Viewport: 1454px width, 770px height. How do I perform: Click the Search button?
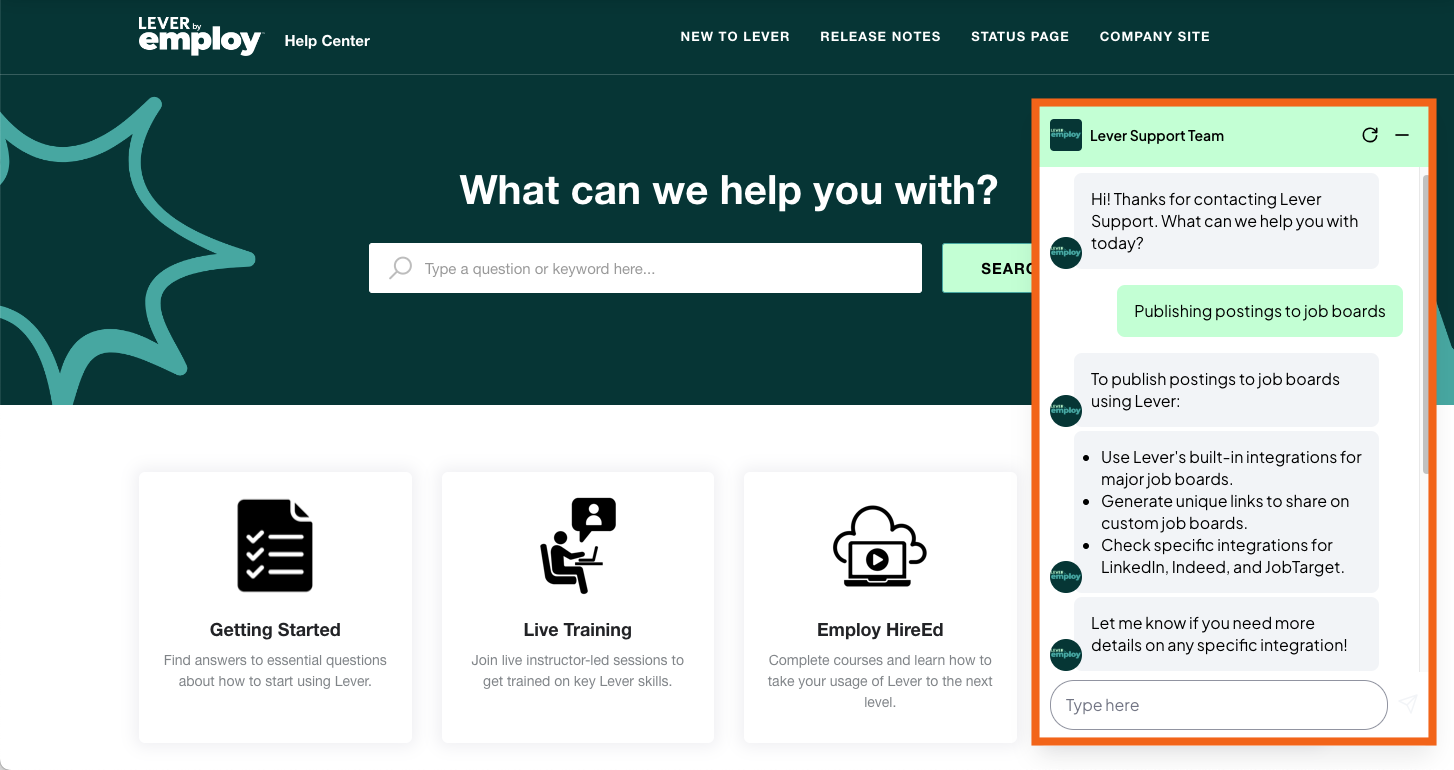point(987,268)
